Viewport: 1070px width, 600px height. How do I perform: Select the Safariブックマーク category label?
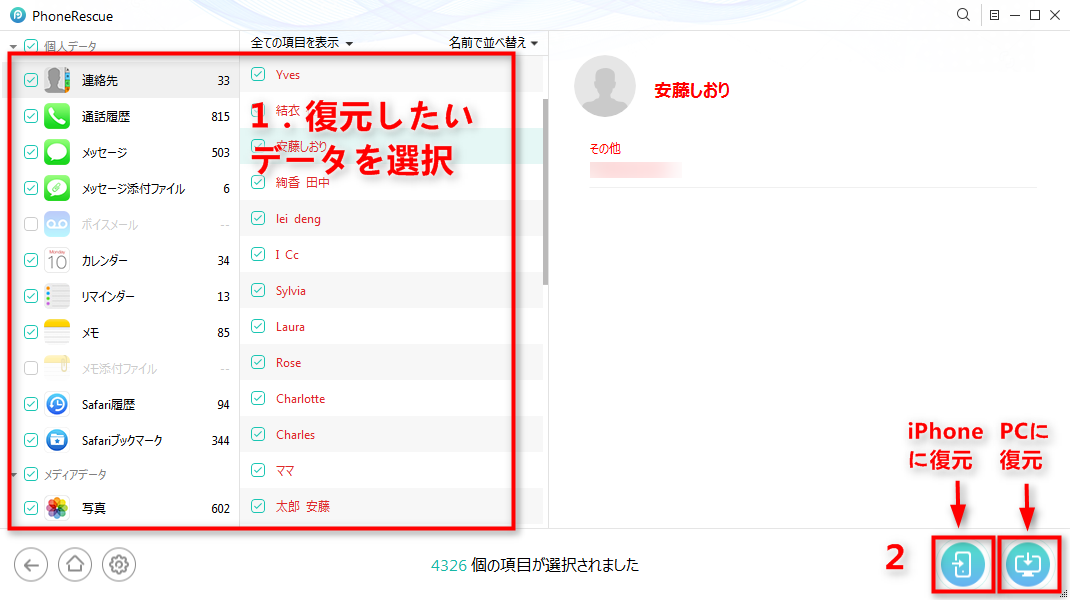coord(122,441)
